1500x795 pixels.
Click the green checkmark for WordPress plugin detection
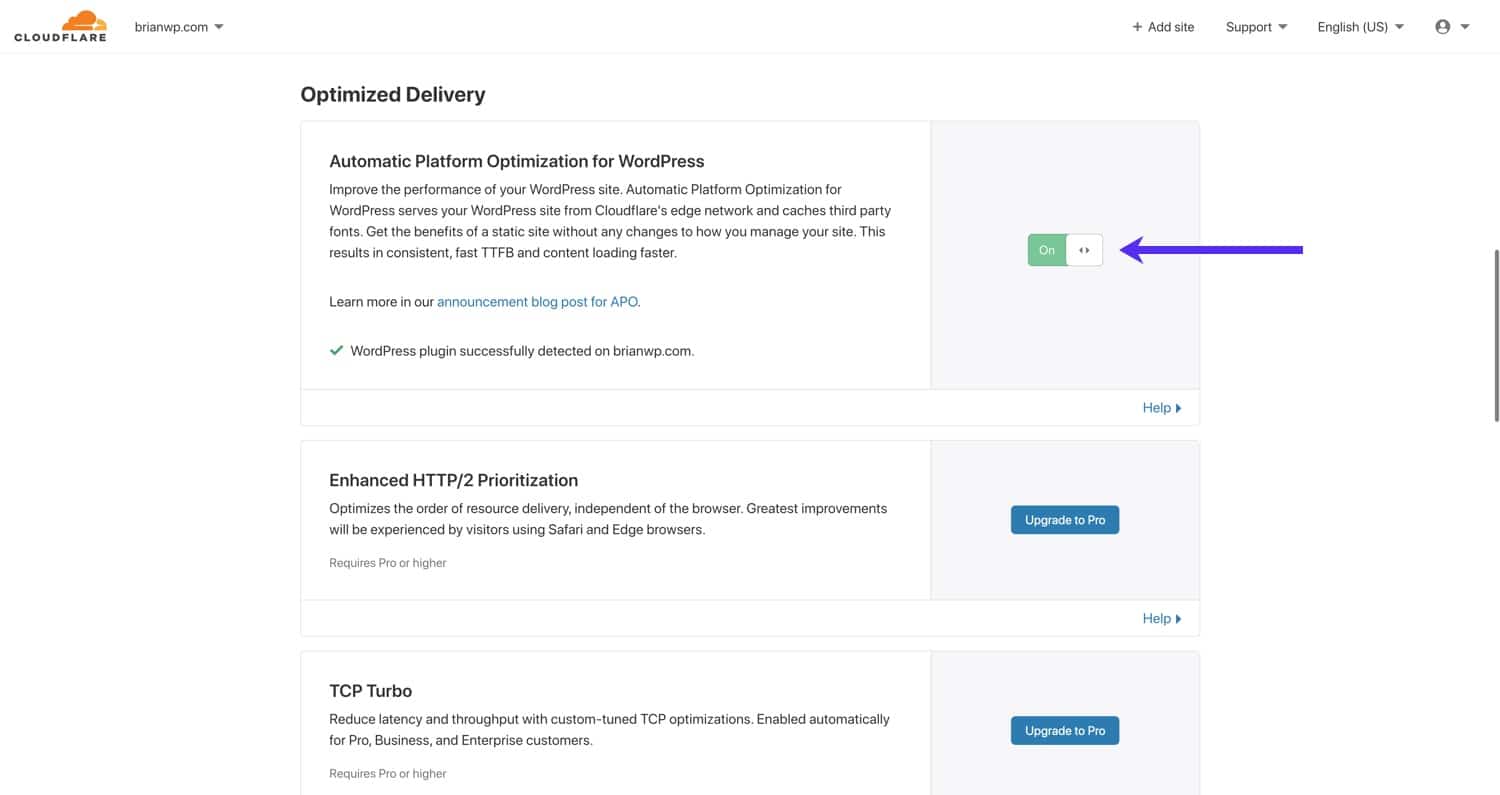click(x=336, y=350)
